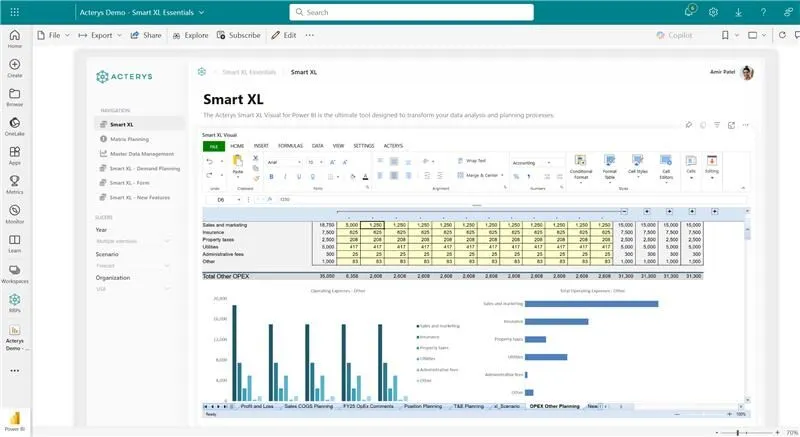Click the Undo arrow icon
800x437 pixels.
click(x=208, y=161)
